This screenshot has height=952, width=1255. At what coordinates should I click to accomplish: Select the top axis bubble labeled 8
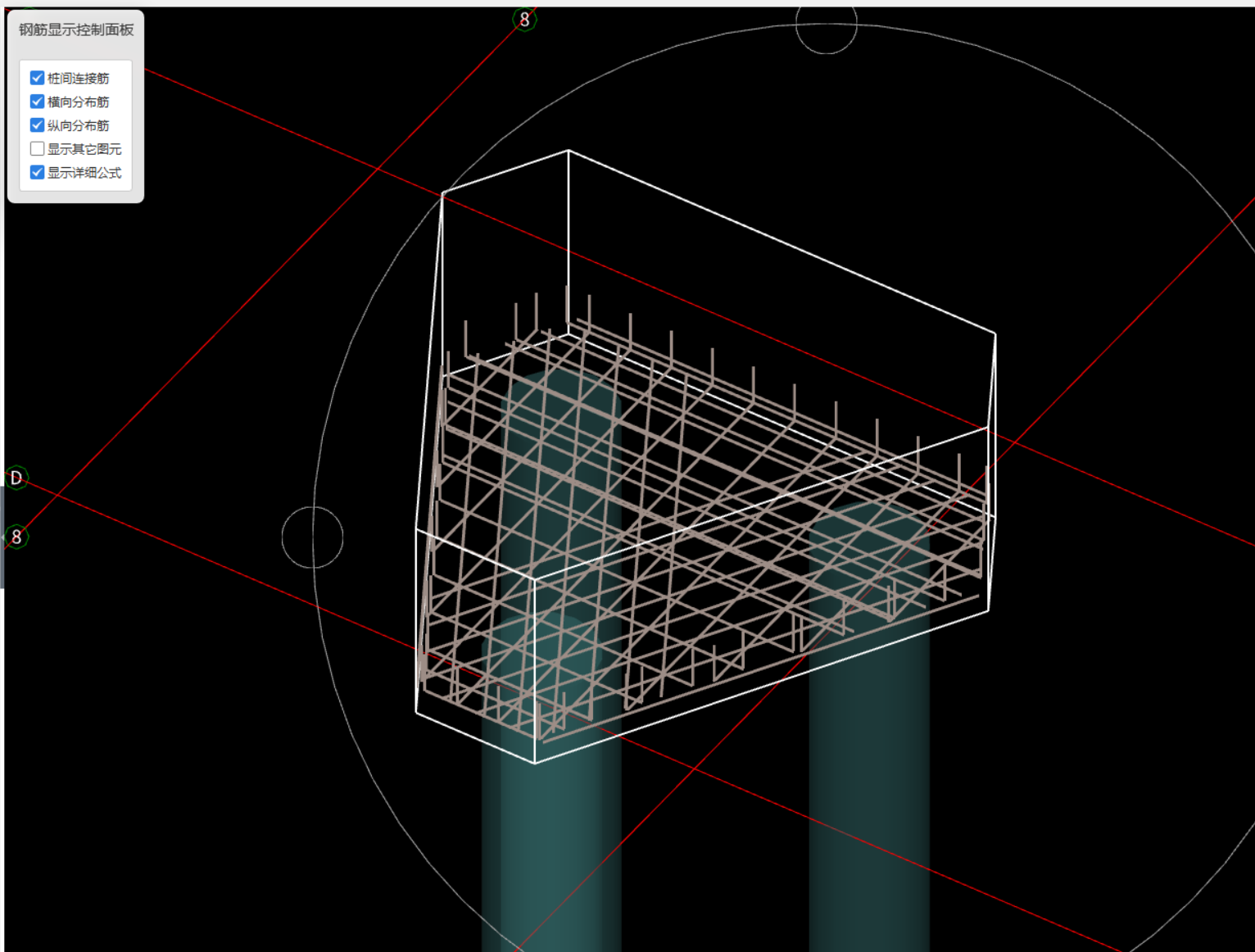(525, 20)
